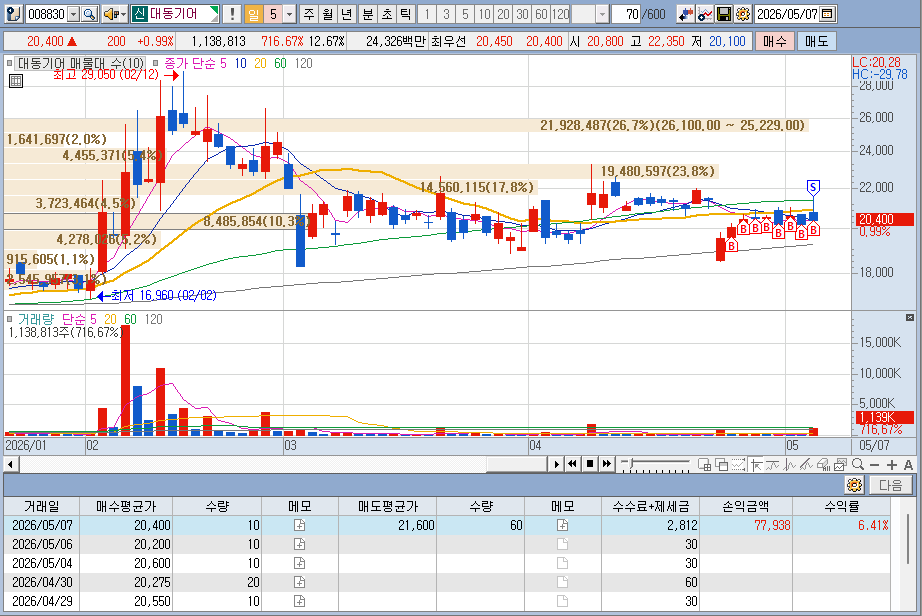Click the 손익금액 column header
Viewport: 922px width, 616px height.
(746, 506)
